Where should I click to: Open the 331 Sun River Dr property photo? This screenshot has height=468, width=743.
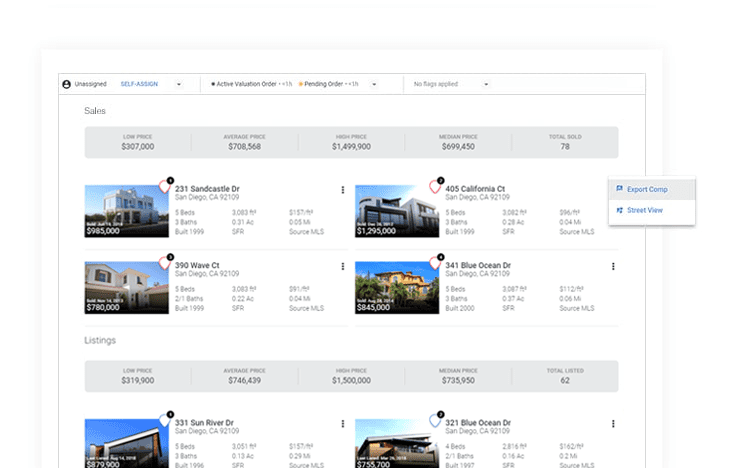tap(127, 443)
